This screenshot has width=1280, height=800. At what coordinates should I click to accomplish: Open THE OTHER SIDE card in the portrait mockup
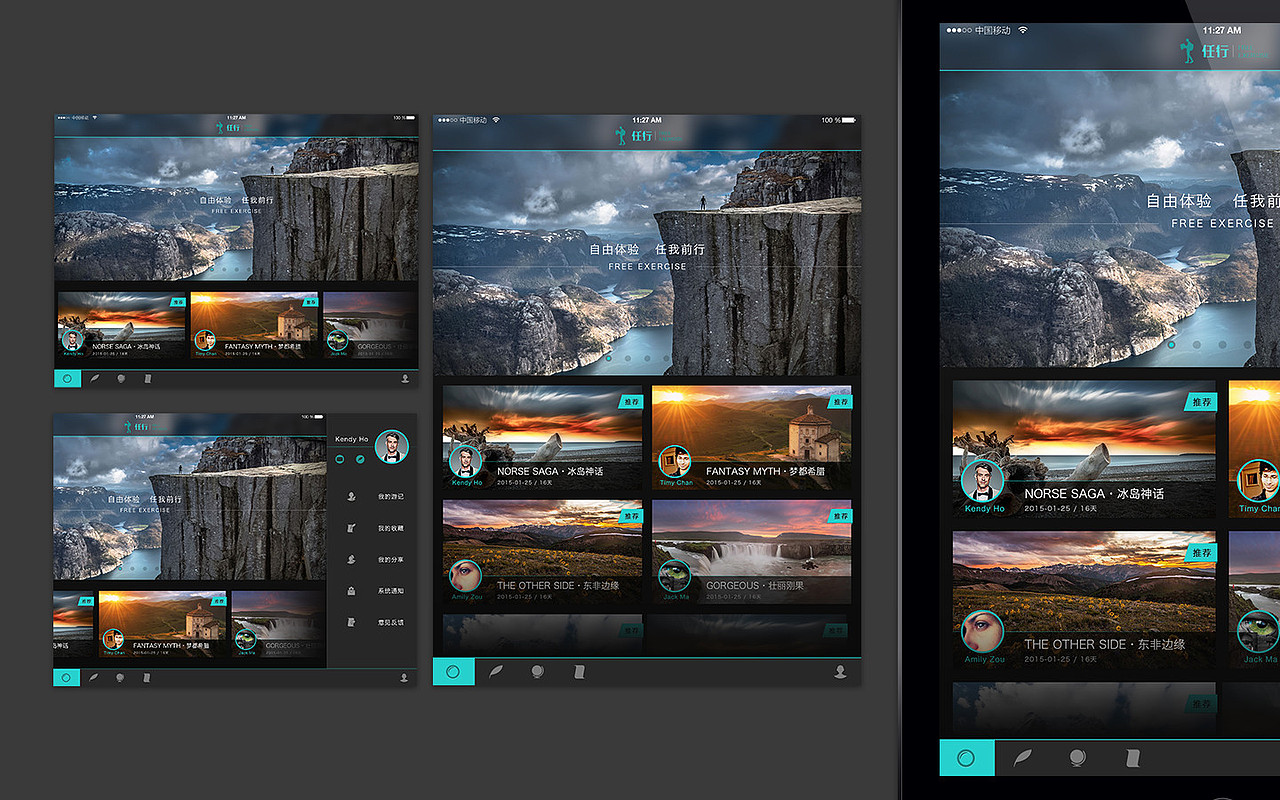pyautogui.click(x=543, y=553)
